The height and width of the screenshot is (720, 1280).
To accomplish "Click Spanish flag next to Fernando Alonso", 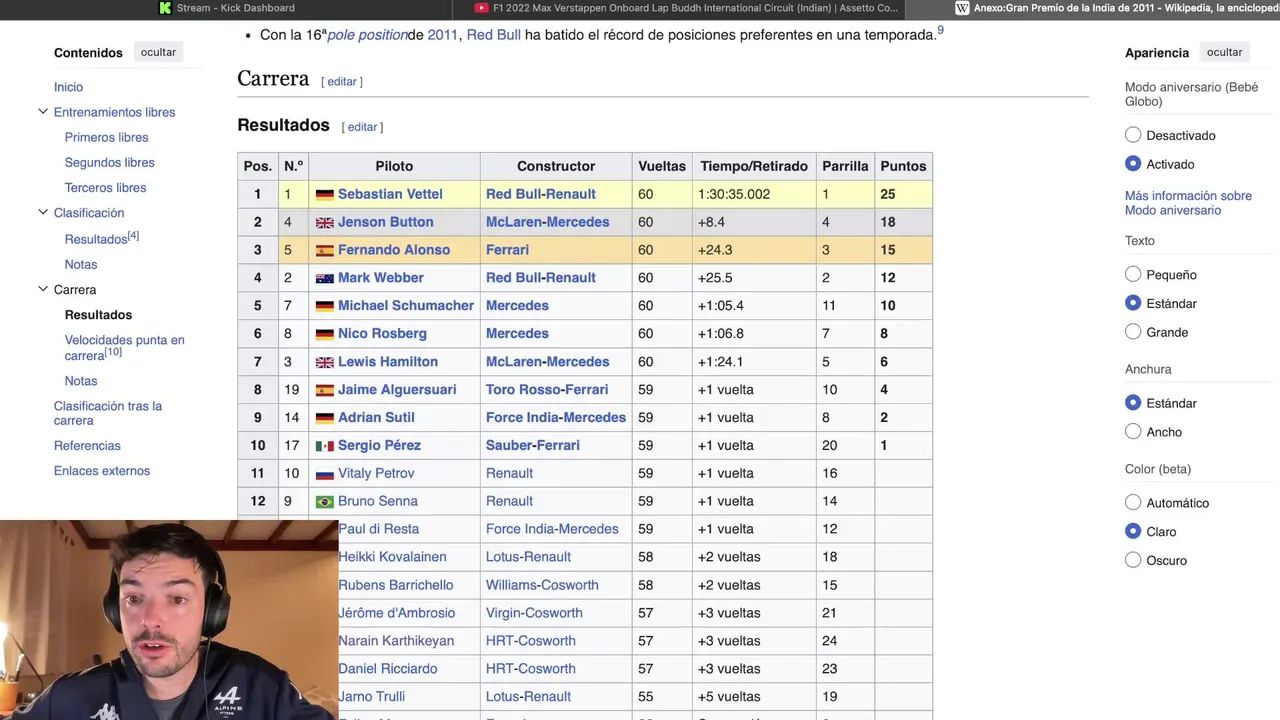I will tap(324, 251).
